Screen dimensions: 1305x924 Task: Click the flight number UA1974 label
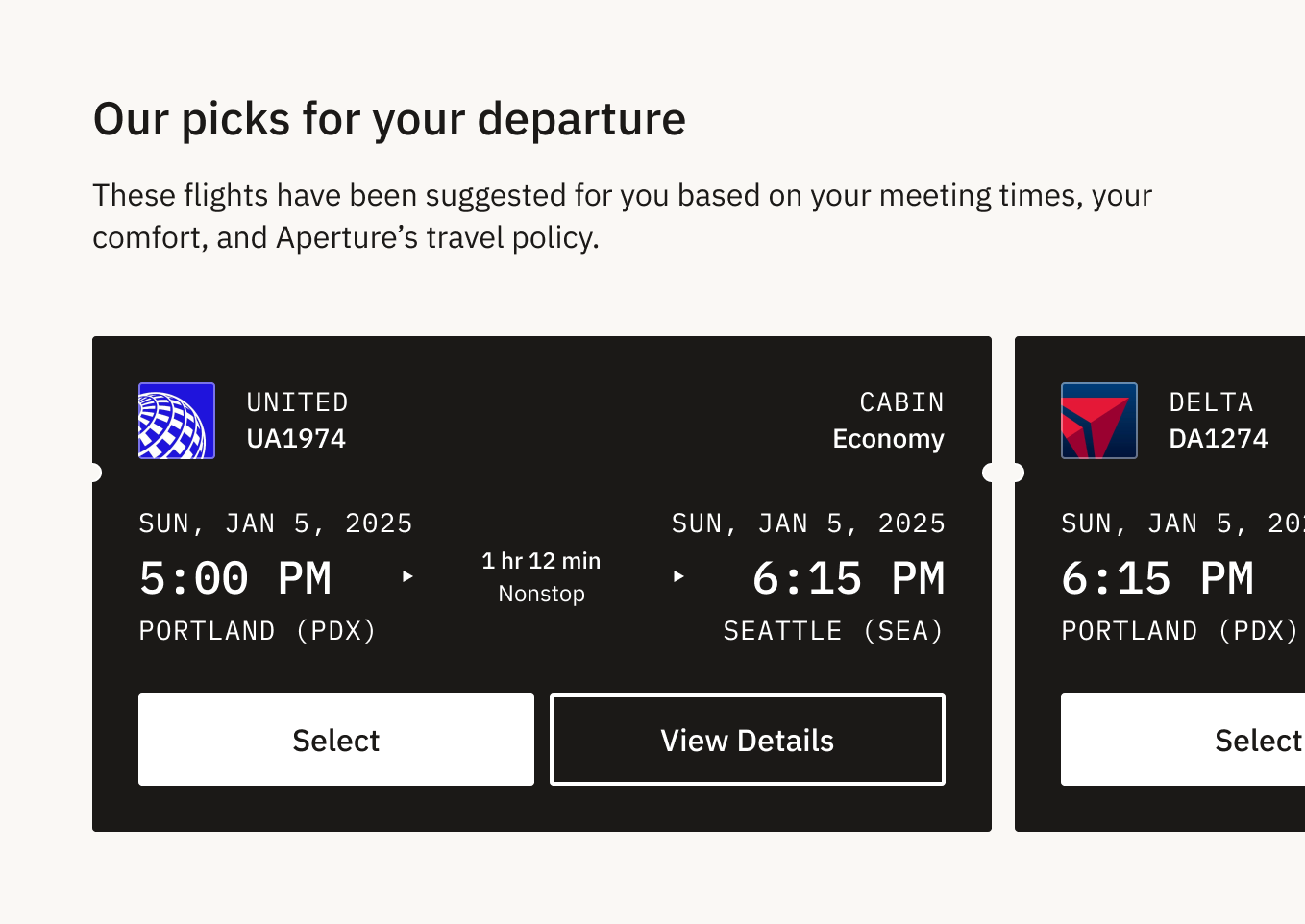click(x=297, y=438)
